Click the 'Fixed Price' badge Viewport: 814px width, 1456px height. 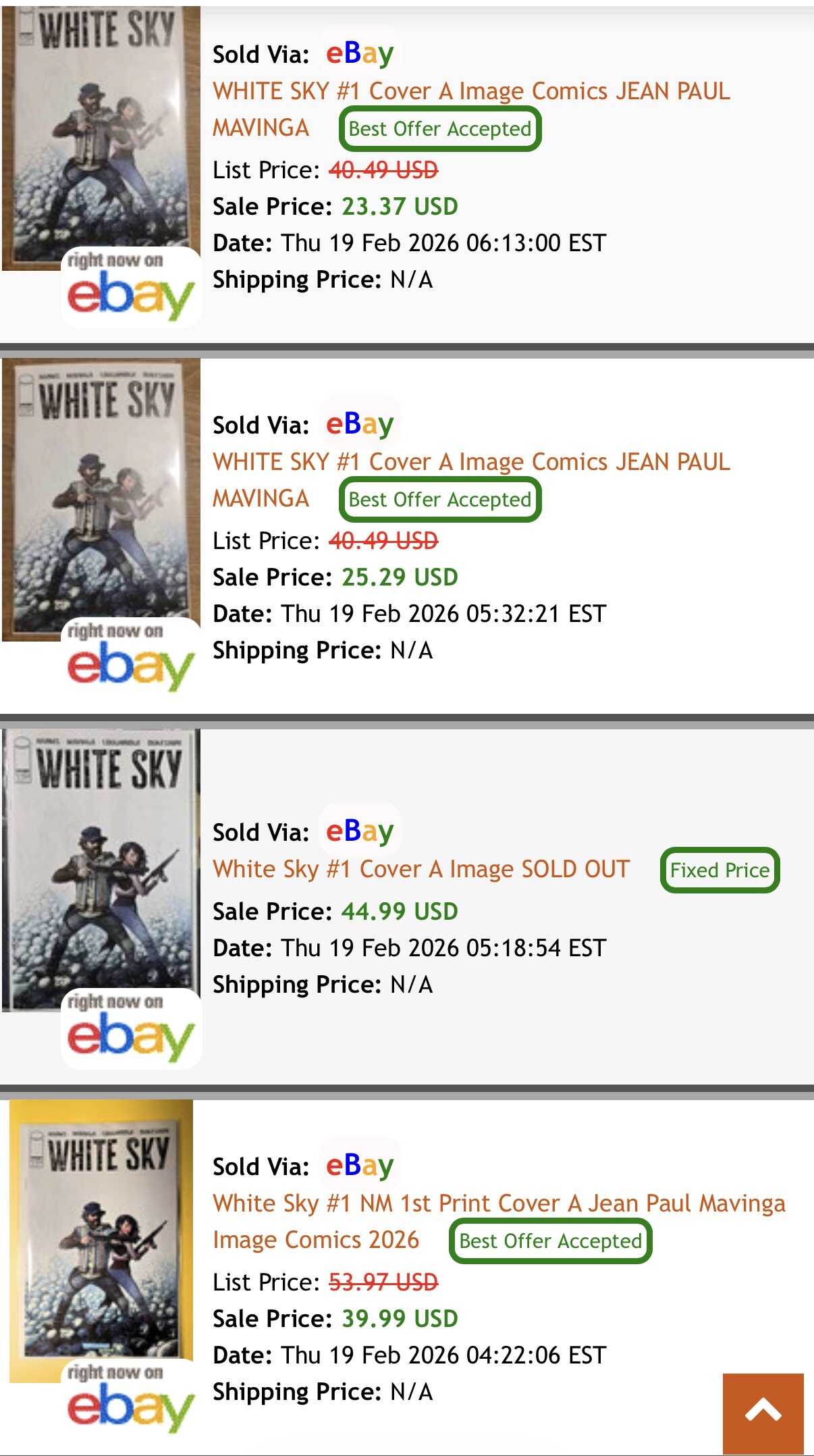point(720,870)
